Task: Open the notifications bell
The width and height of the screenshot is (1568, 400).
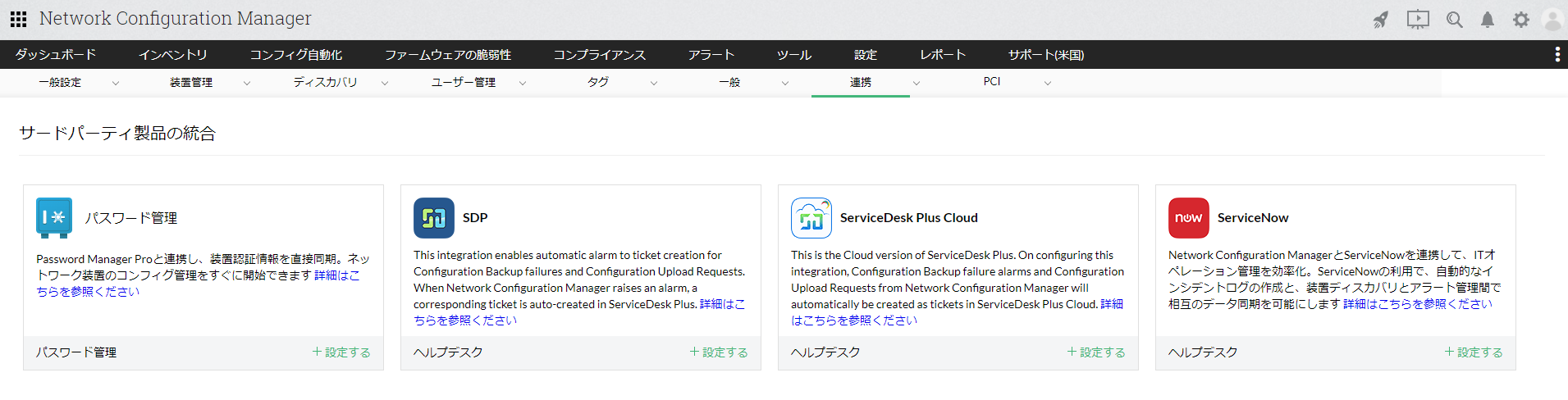Action: click(x=1488, y=20)
